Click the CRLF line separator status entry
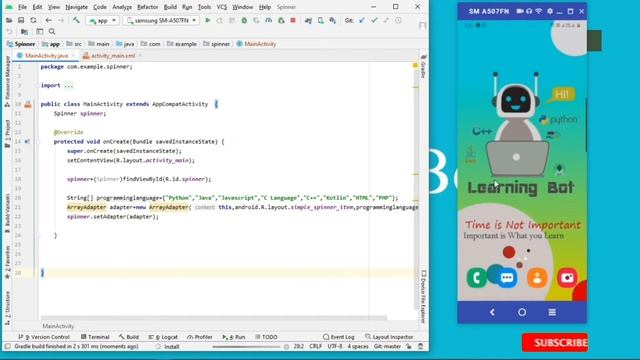 pyautogui.click(x=316, y=347)
